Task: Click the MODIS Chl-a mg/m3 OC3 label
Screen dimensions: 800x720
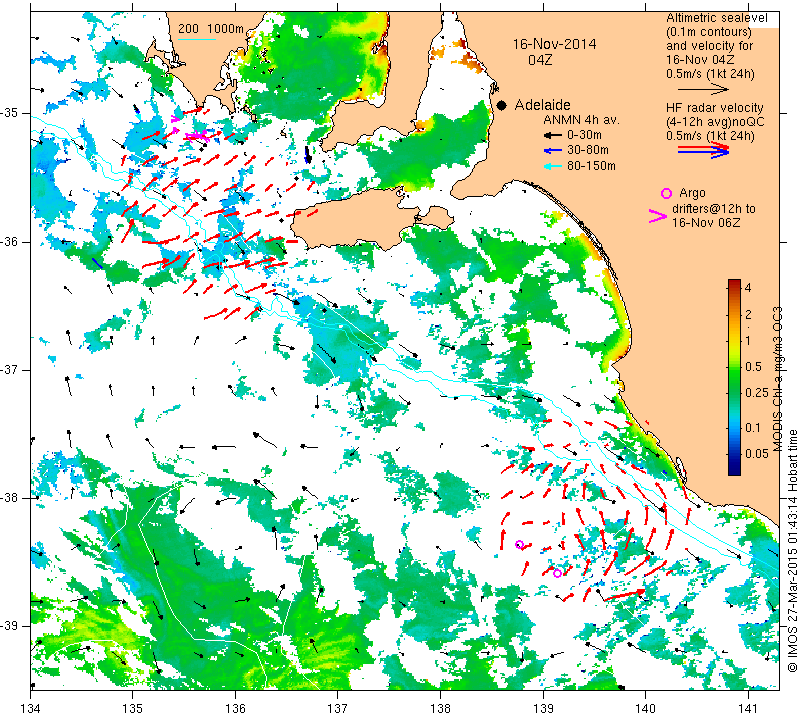Action: tap(777, 379)
